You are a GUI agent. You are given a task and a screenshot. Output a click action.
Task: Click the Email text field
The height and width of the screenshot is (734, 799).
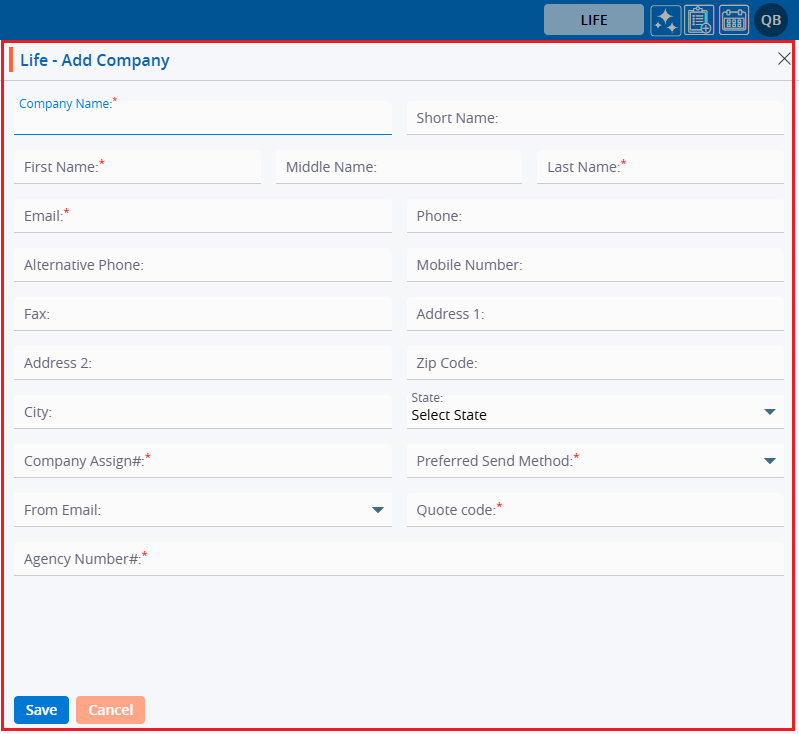pyautogui.click(x=202, y=216)
